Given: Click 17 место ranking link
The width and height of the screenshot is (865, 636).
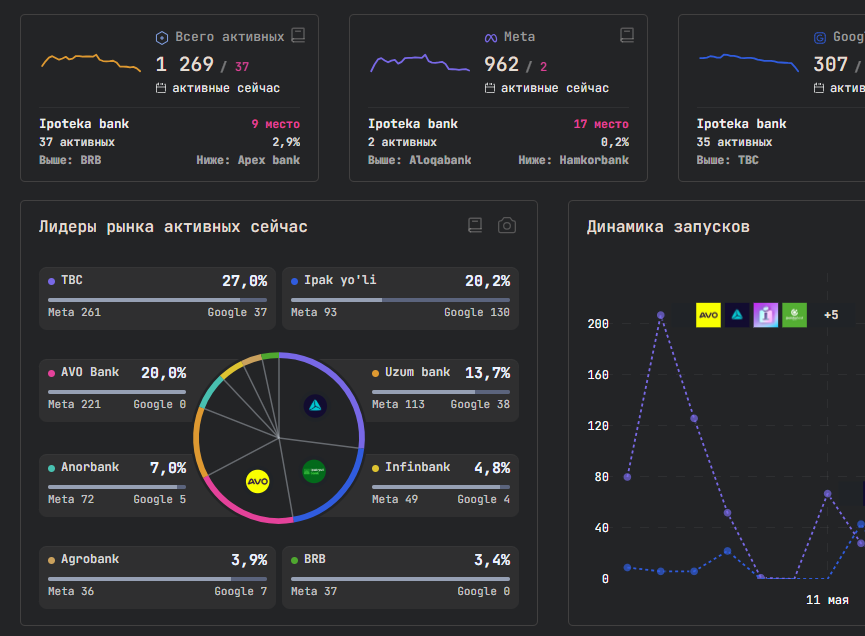Looking at the screenshot, I should 601,124.
